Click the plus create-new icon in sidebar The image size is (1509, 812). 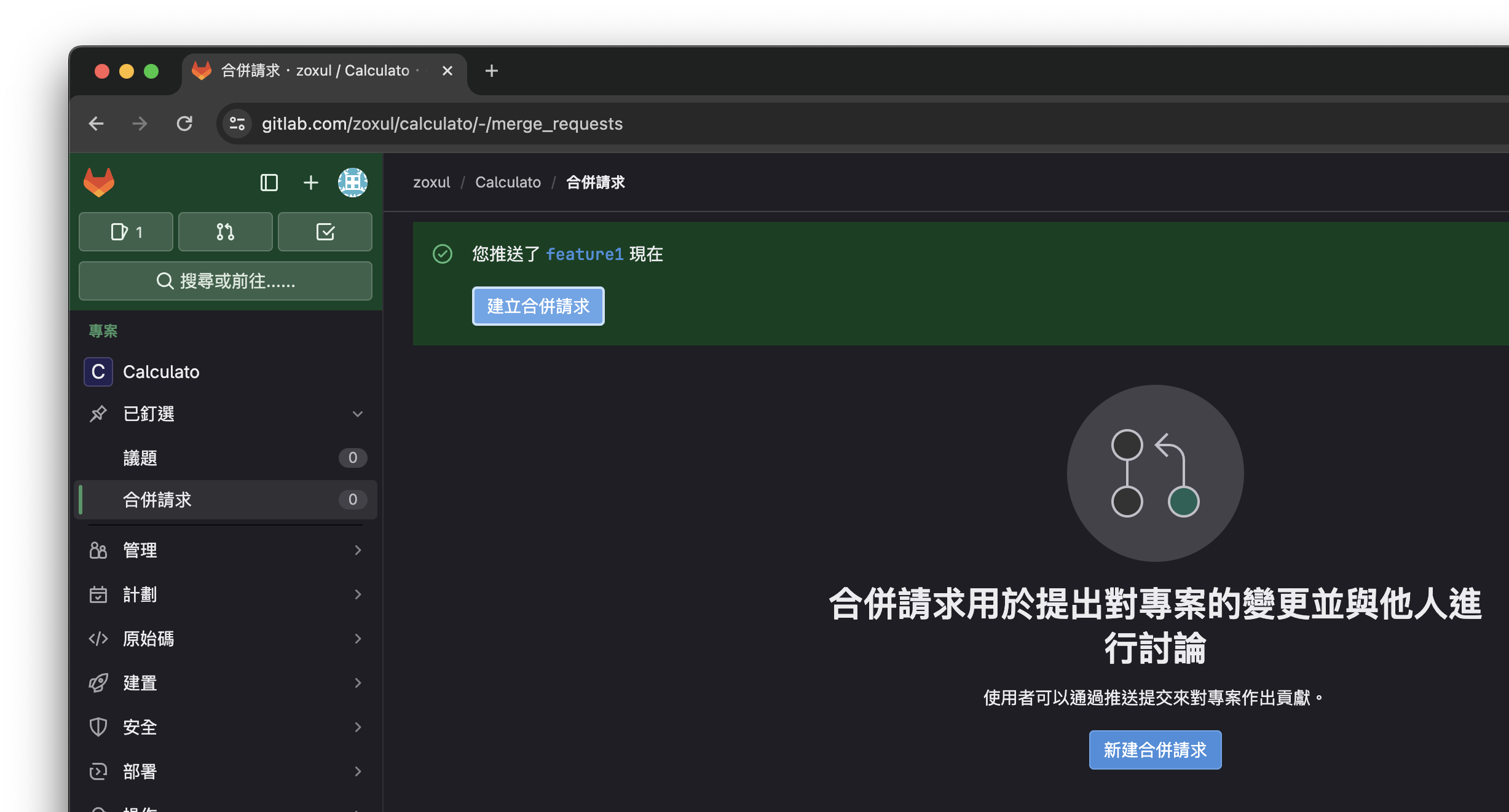tap(311, 183)
